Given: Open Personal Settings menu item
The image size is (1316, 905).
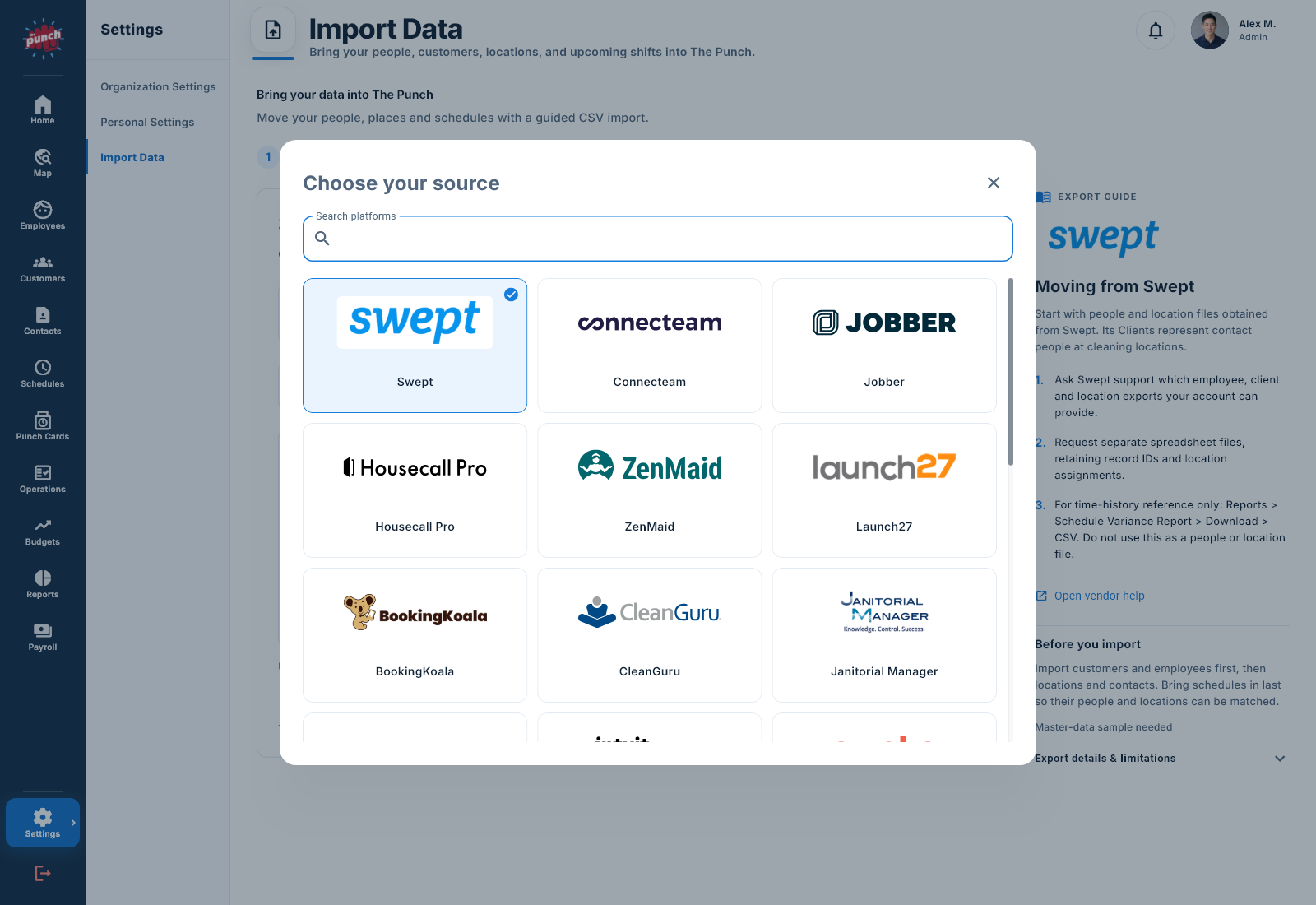Looking at the screenshot, I should 147,122.
